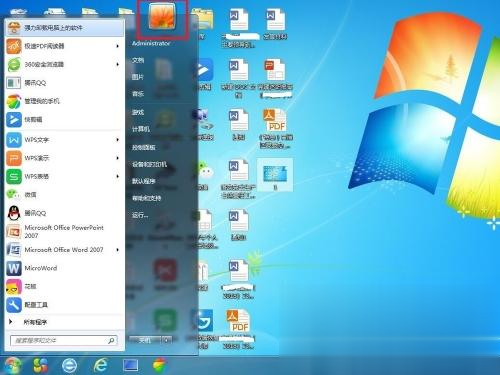The height and width of the screenshot is (375, 500).
Task: Open 运行... (Run) from Start menu
Action: point(140,215)
